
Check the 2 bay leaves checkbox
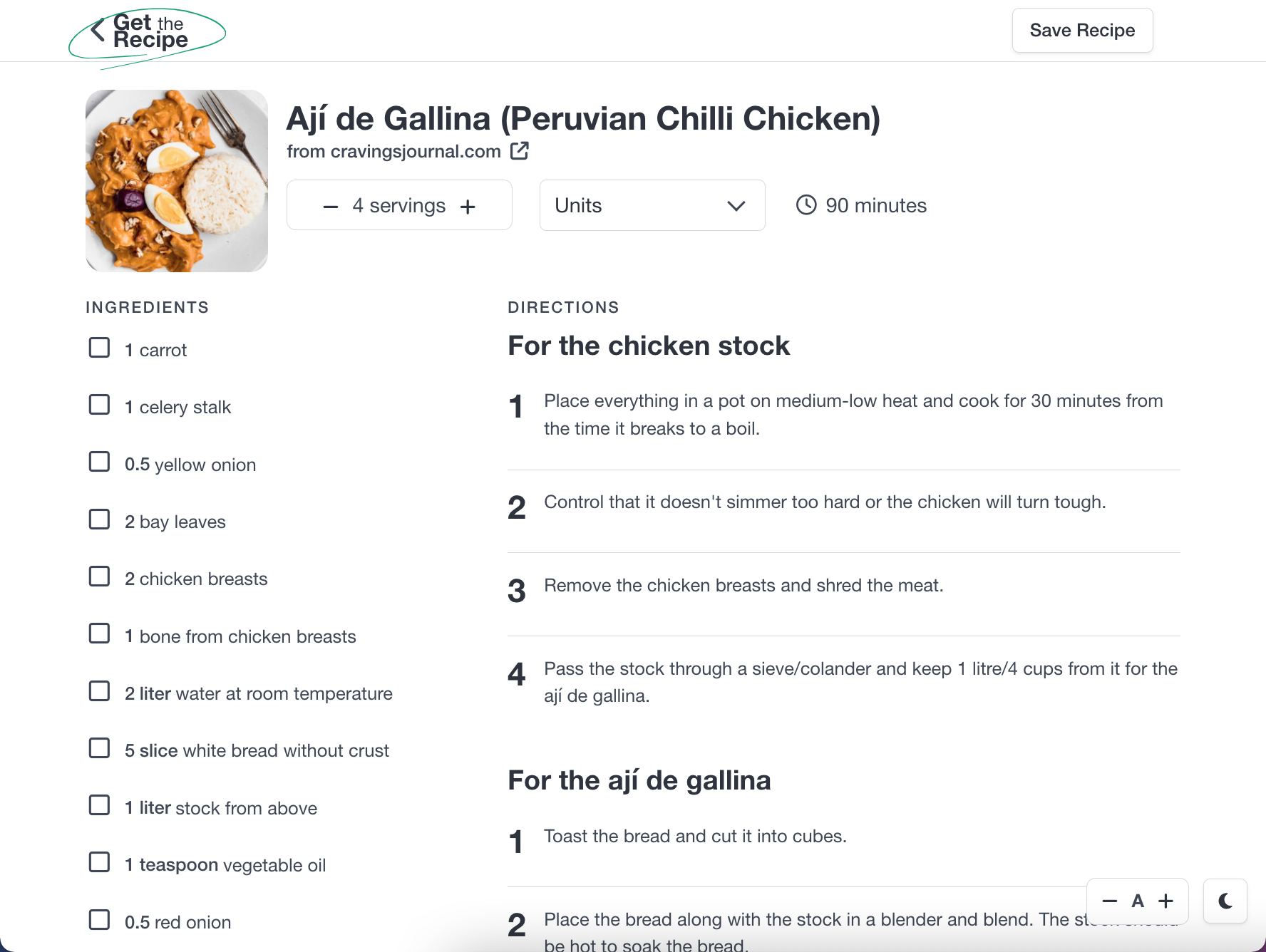click(x=99, y=519)
